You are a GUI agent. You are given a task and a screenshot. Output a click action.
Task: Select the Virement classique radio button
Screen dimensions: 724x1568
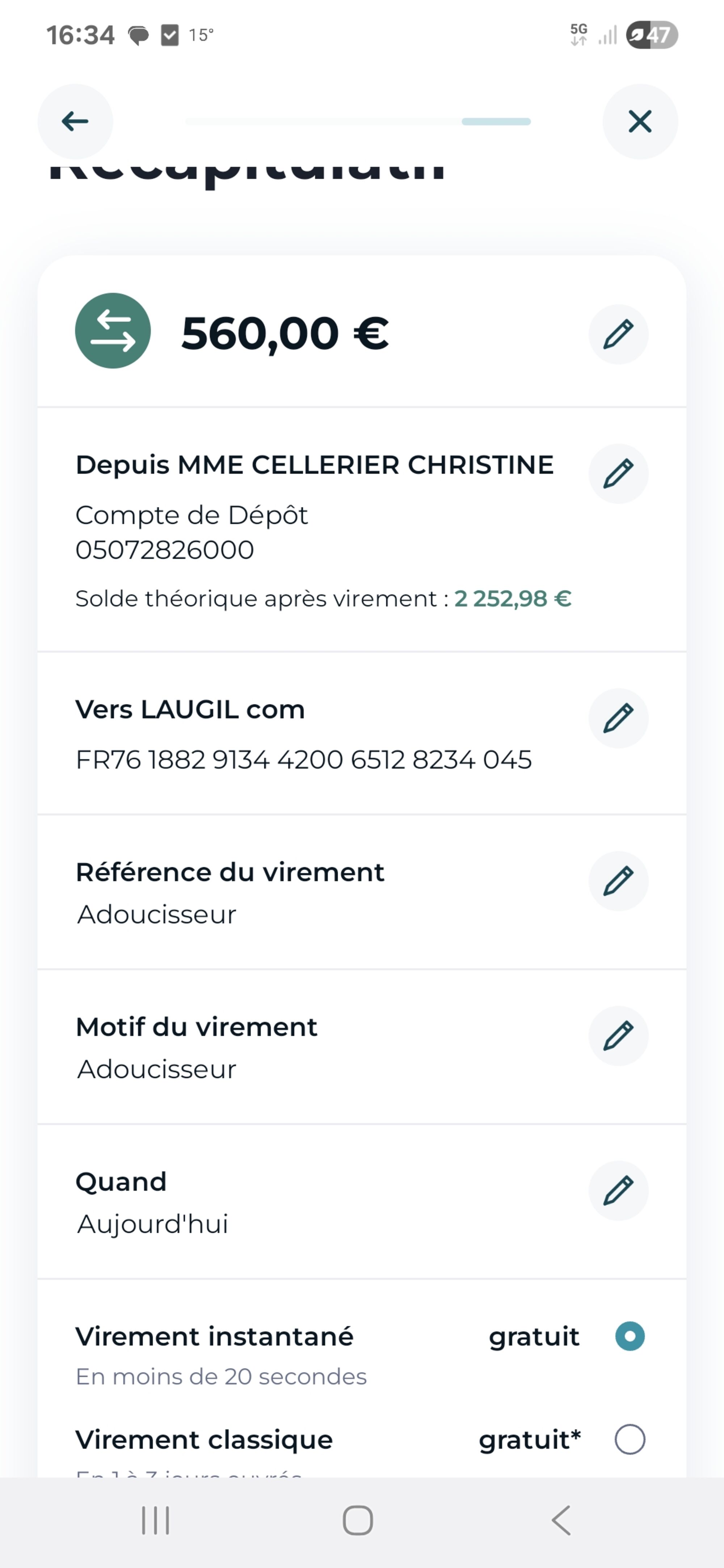point(630,1440)
